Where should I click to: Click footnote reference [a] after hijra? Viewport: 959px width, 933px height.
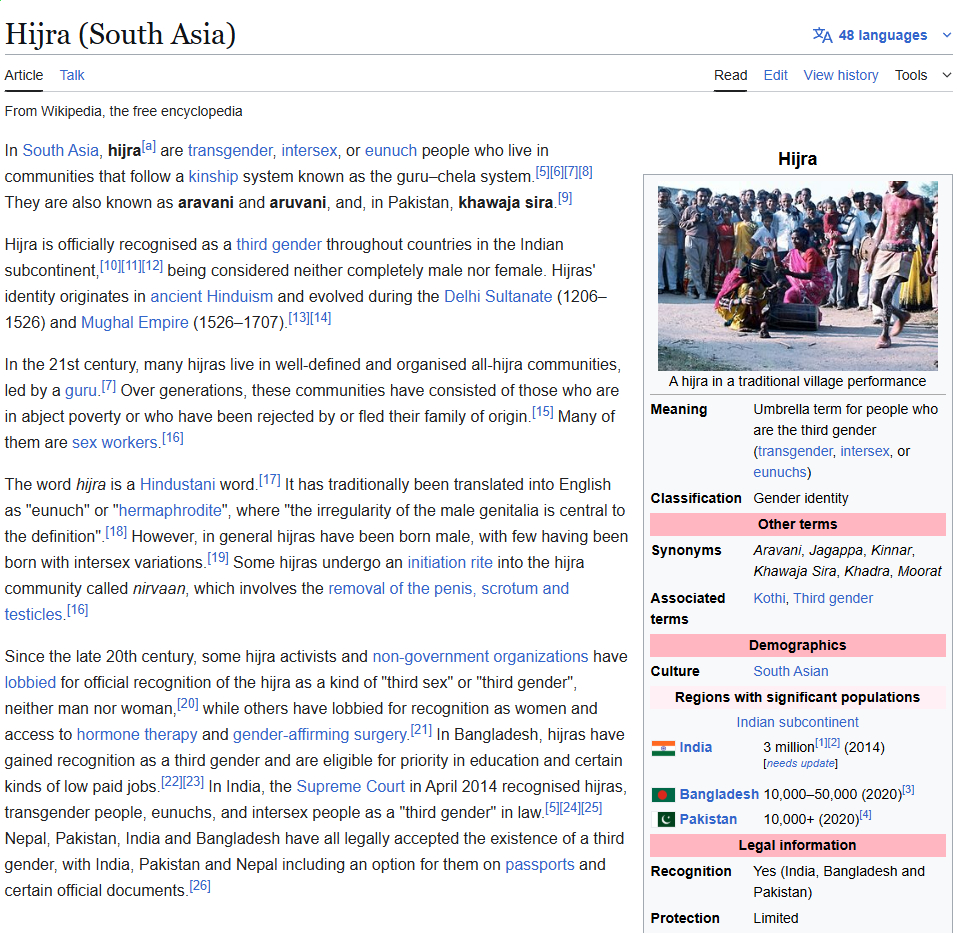pos(149,147)
